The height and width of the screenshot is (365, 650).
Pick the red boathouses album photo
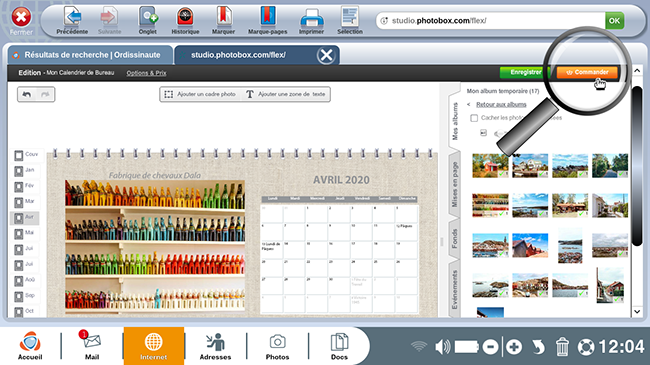(530, 246)
